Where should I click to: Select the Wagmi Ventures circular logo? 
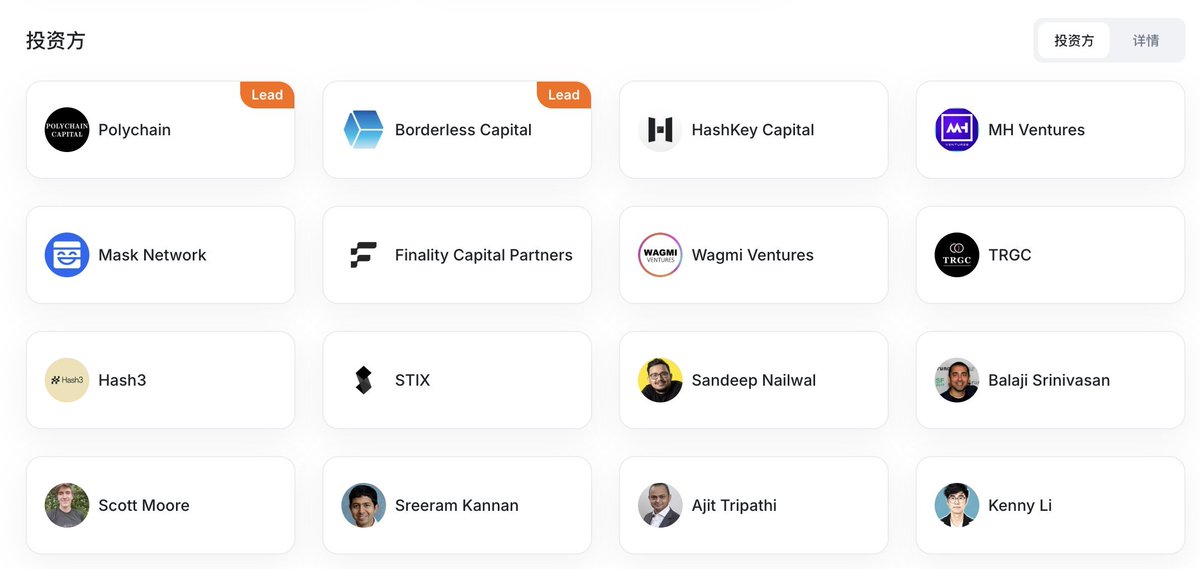[x=660, y=255]
